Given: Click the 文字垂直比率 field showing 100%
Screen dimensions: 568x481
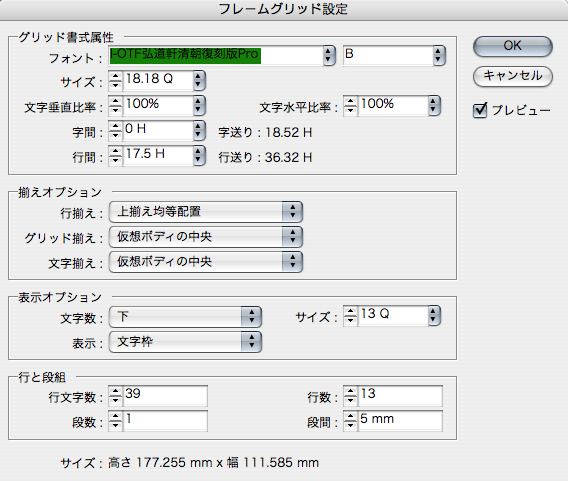Looking at the screenshot, I should (158, 105).
